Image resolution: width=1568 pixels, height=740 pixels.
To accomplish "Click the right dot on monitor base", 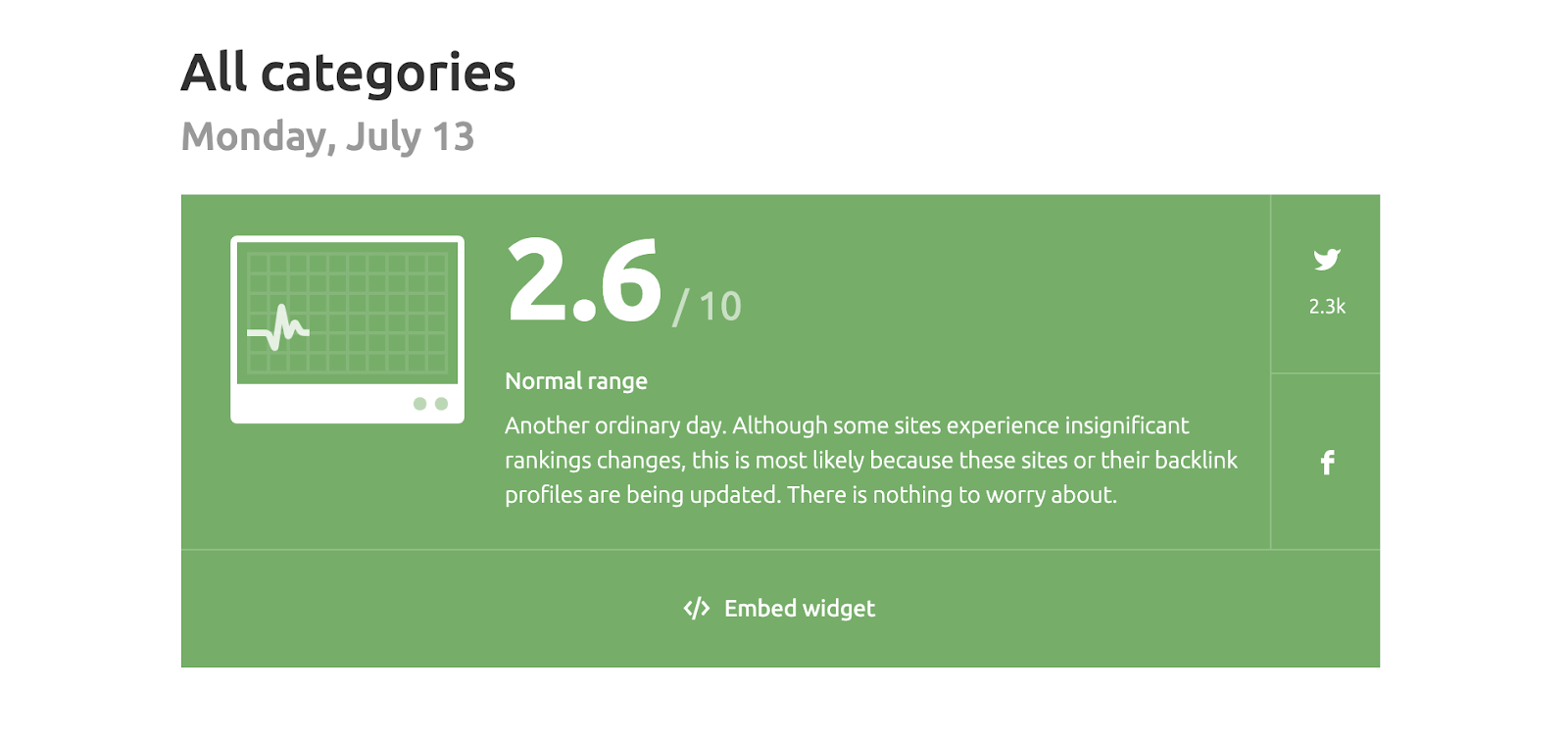I will (x=441, y=404).
